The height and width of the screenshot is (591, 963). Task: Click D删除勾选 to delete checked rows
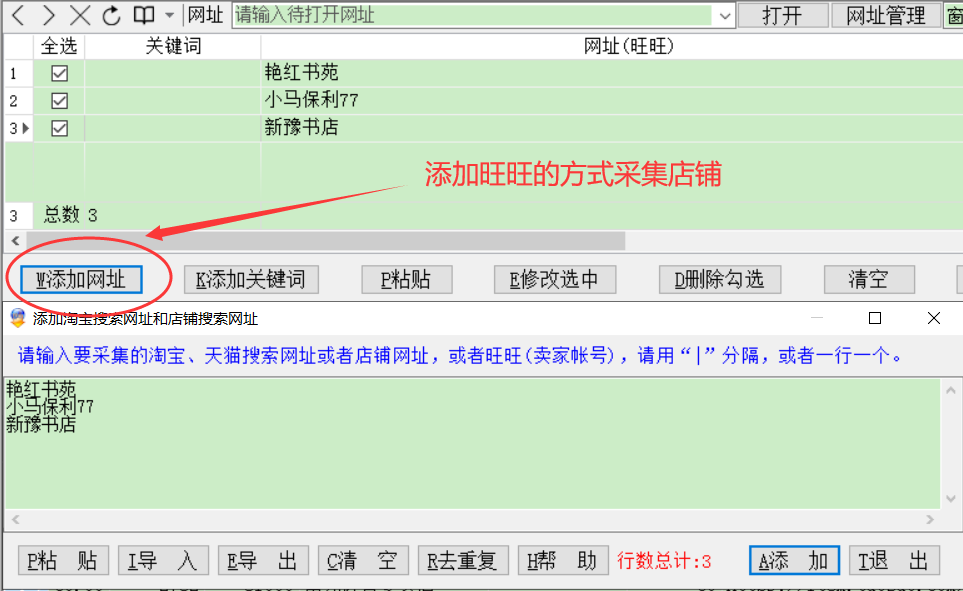point(719,279)
